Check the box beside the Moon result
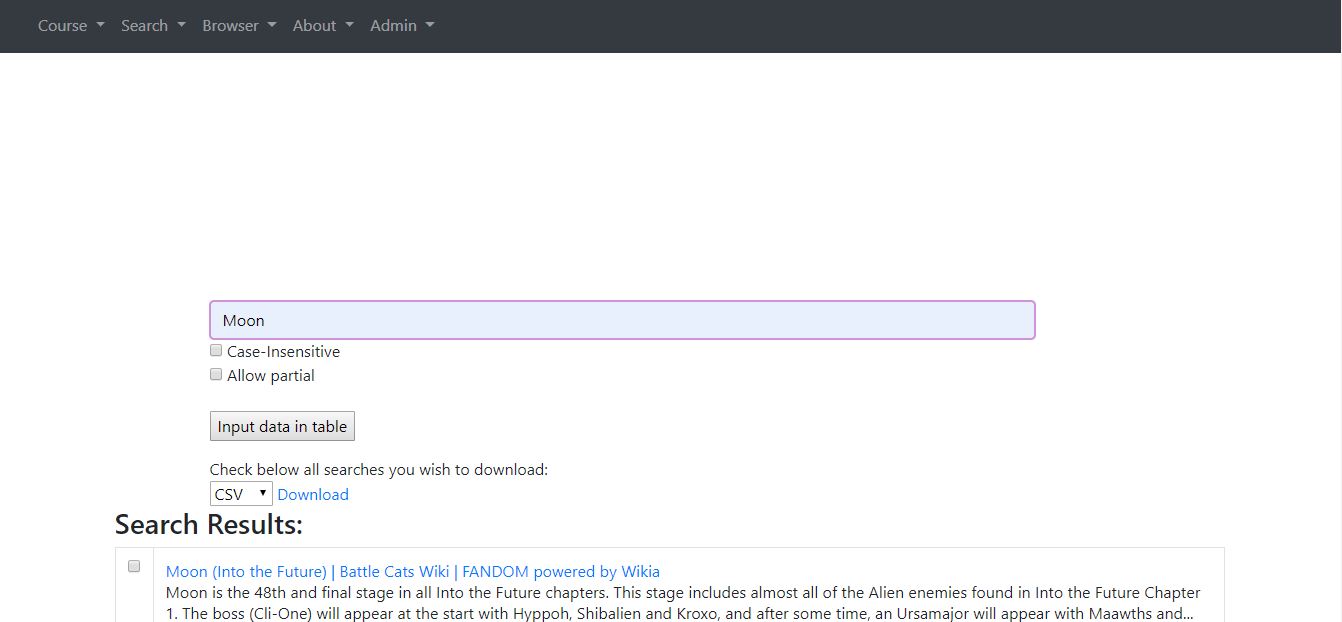1342x622 pixels. (x=134, y=566)
